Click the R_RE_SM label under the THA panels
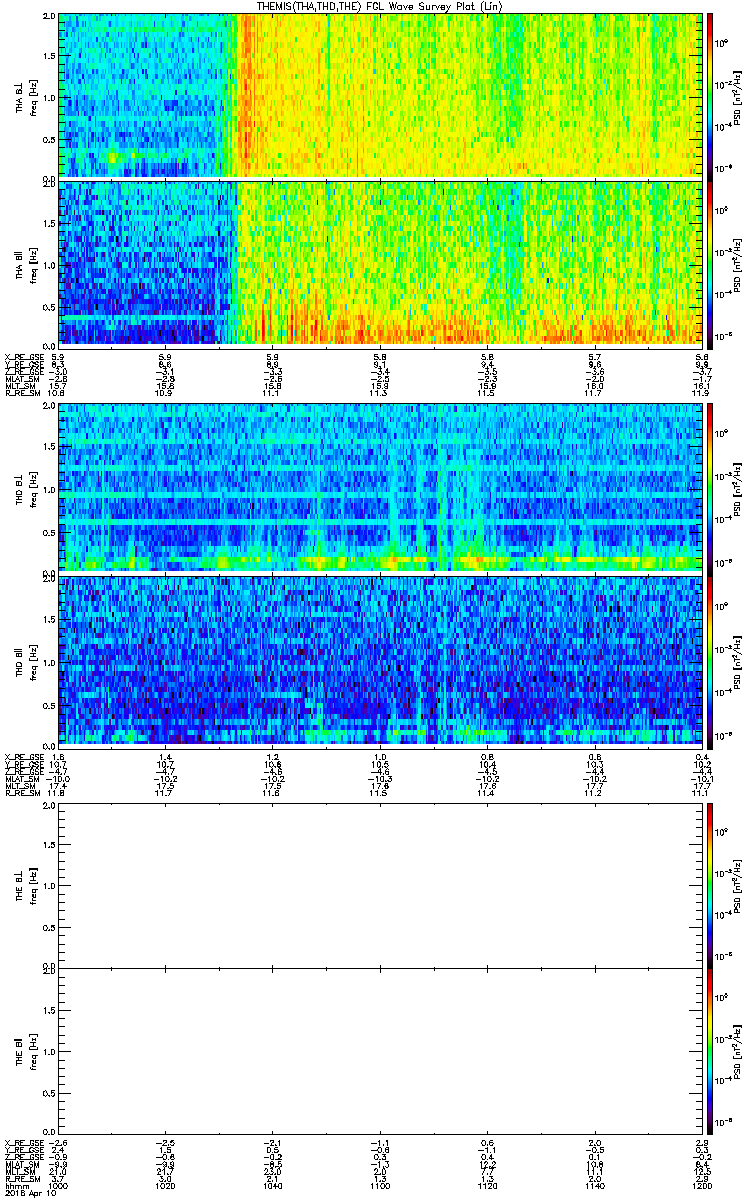Viewport: 750px width, 1200px height. point(22,394)
